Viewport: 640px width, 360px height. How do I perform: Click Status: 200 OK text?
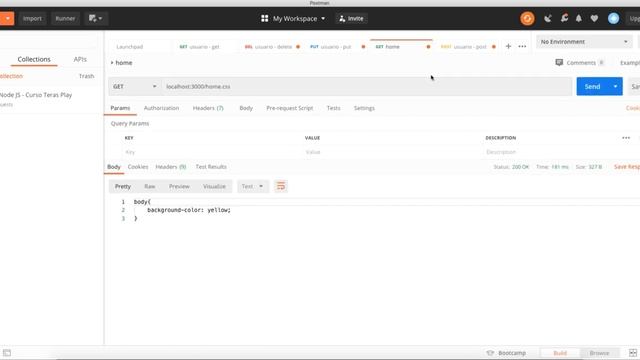(x=511, y=167)
